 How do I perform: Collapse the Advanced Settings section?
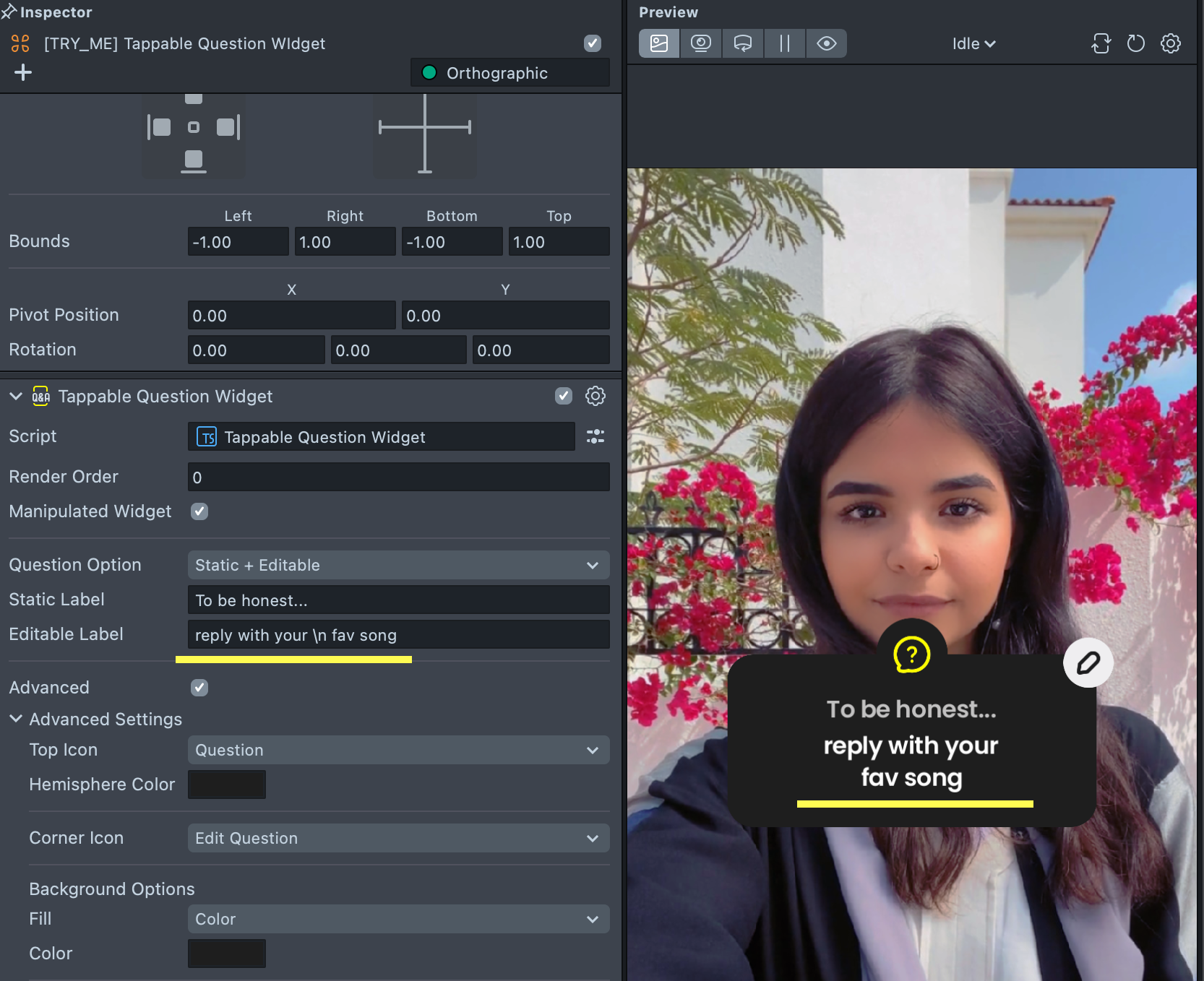click(x=16, y=719)
